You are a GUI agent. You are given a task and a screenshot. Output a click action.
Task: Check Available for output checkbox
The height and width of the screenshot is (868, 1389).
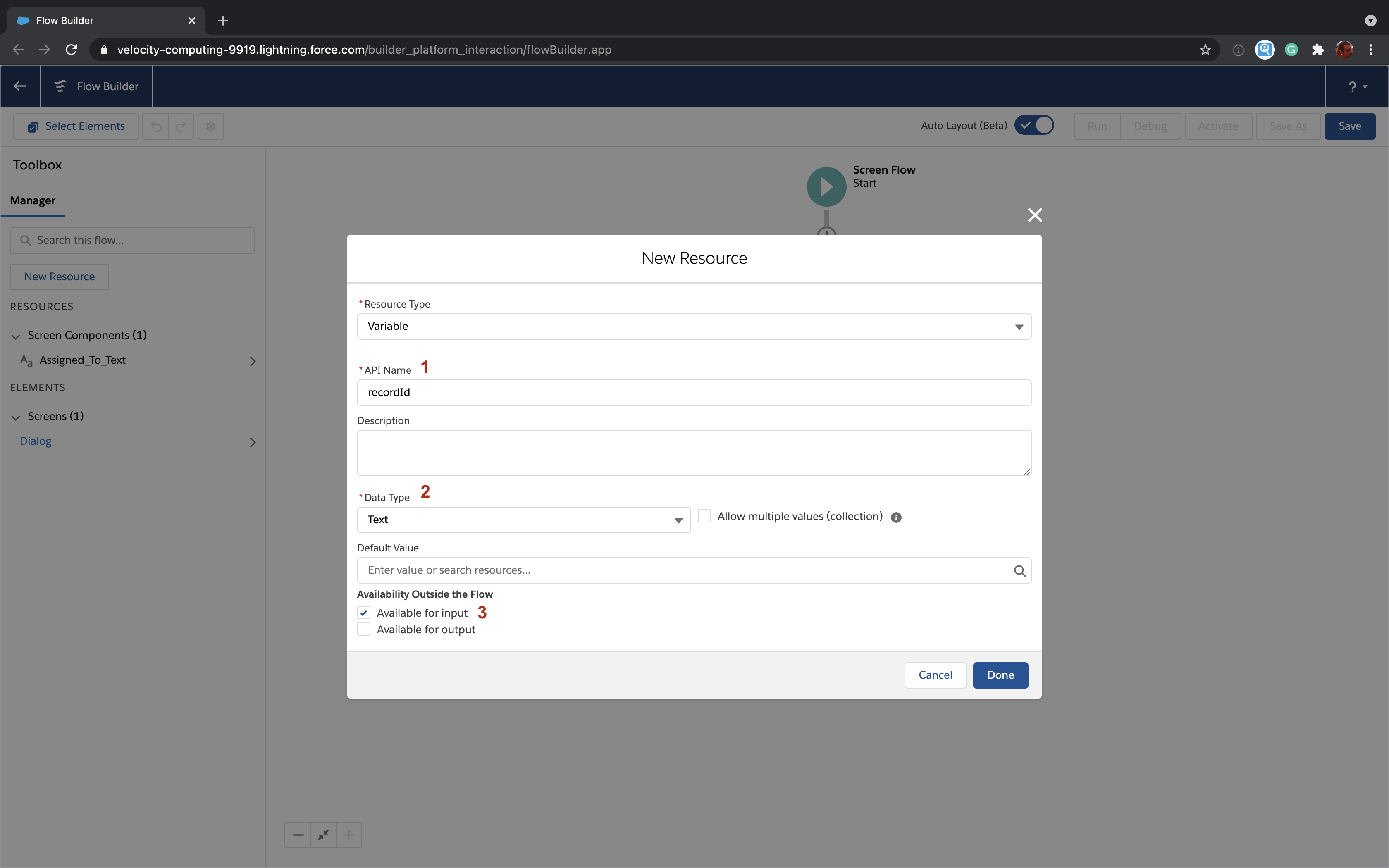point(364,630)
